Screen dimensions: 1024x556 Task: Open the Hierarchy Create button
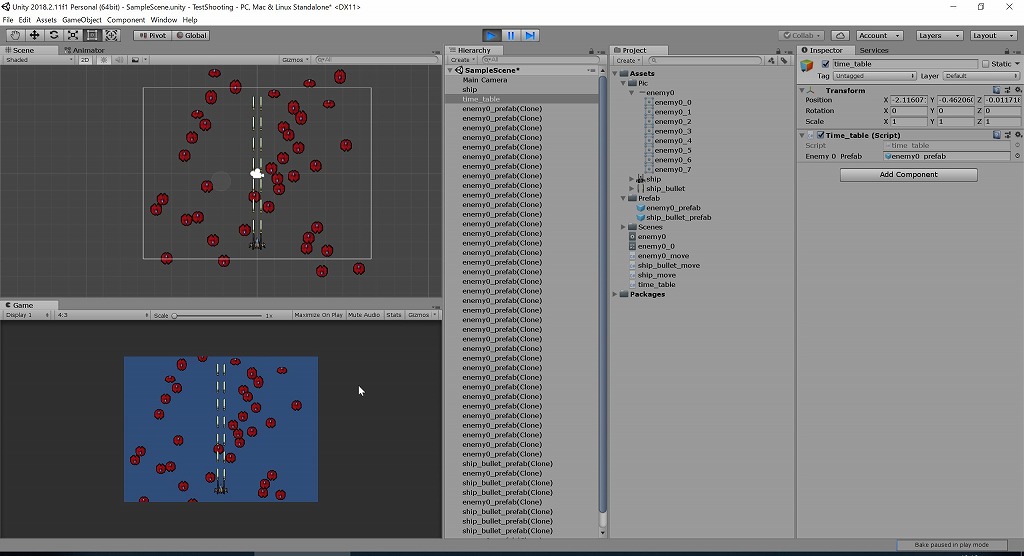tap(462, 60)
